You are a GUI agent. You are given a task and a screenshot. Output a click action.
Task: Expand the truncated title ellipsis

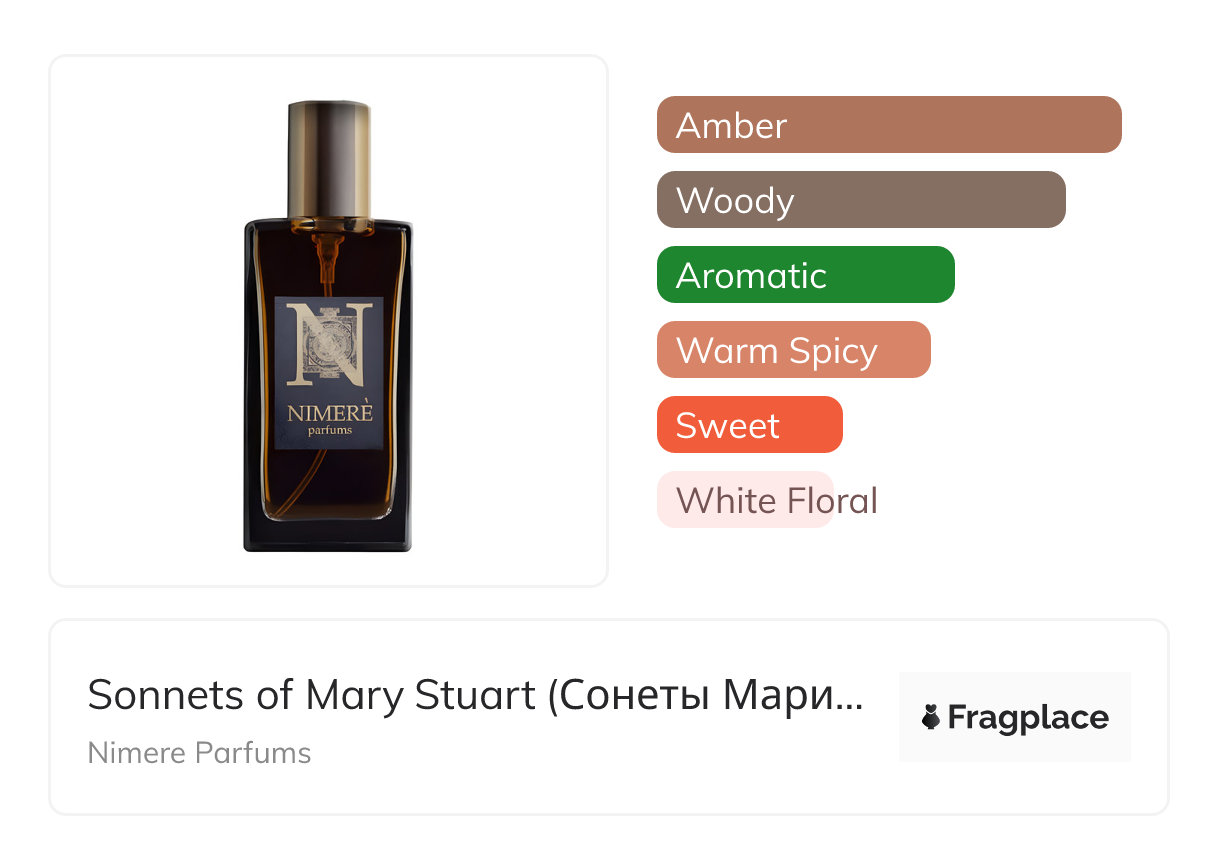pos(849,697)
